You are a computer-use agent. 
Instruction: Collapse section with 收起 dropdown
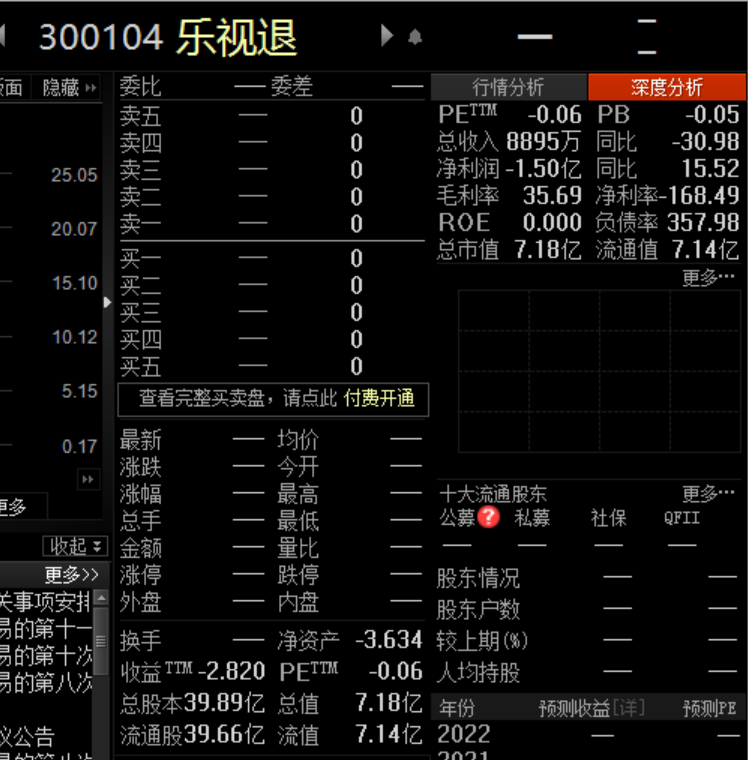tap(75, 546)
